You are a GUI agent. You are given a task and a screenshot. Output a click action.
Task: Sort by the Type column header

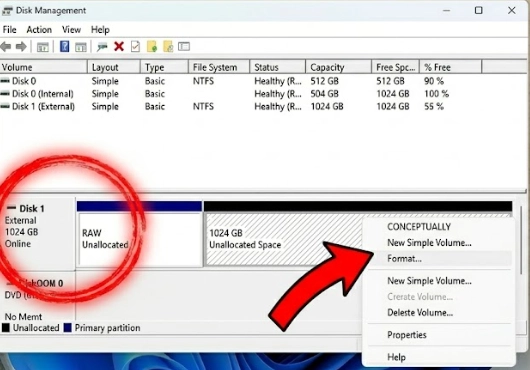(164, 67)
